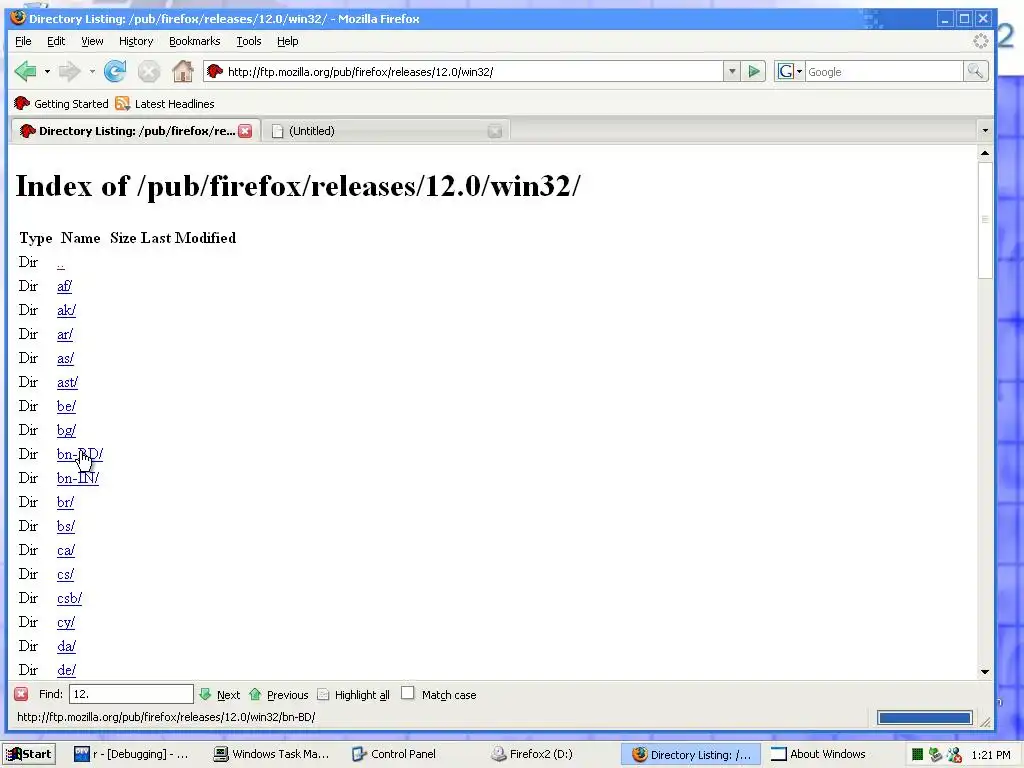Screen dimensions: 1024x768
Task: Open the Edit menu
Action: [x=56, y=41]
